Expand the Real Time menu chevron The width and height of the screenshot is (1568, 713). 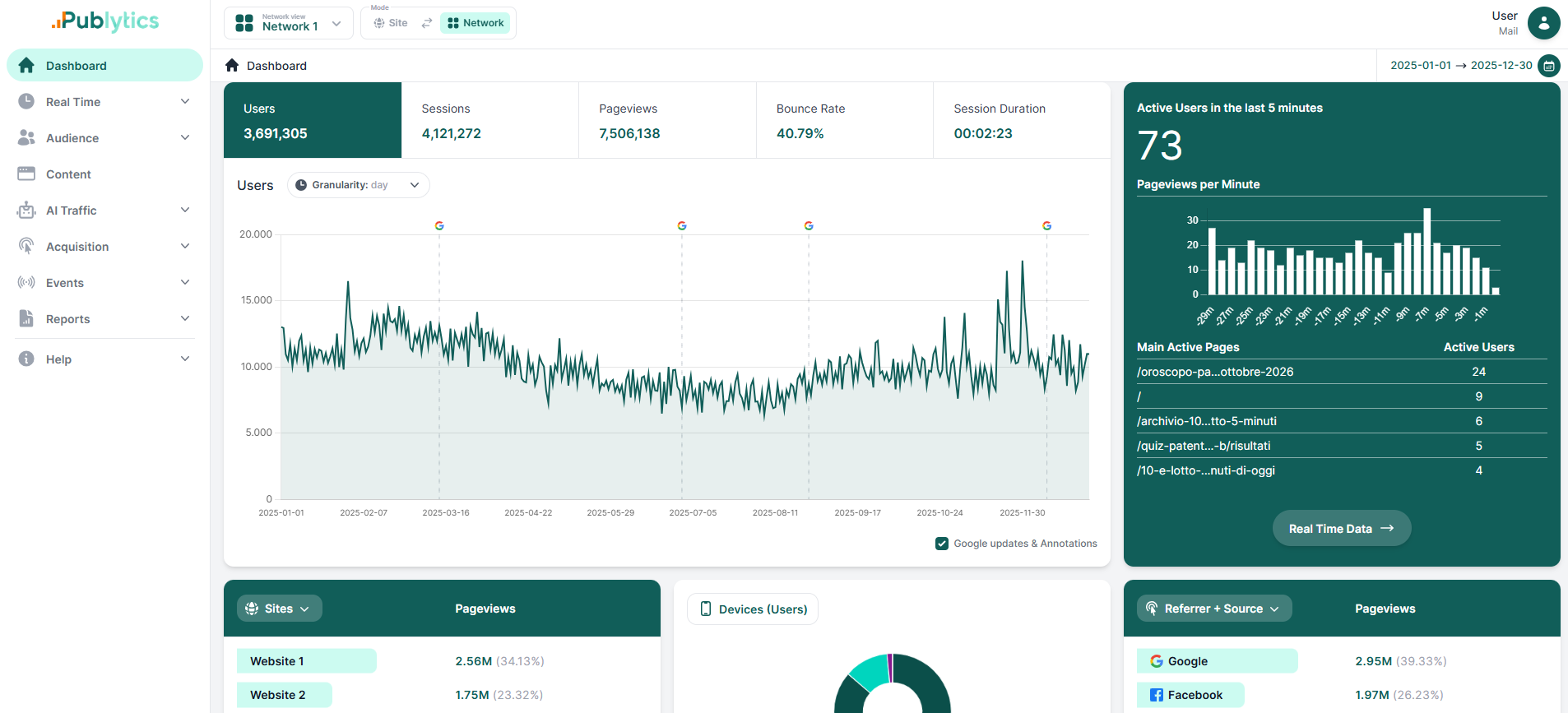pos(185,101)
